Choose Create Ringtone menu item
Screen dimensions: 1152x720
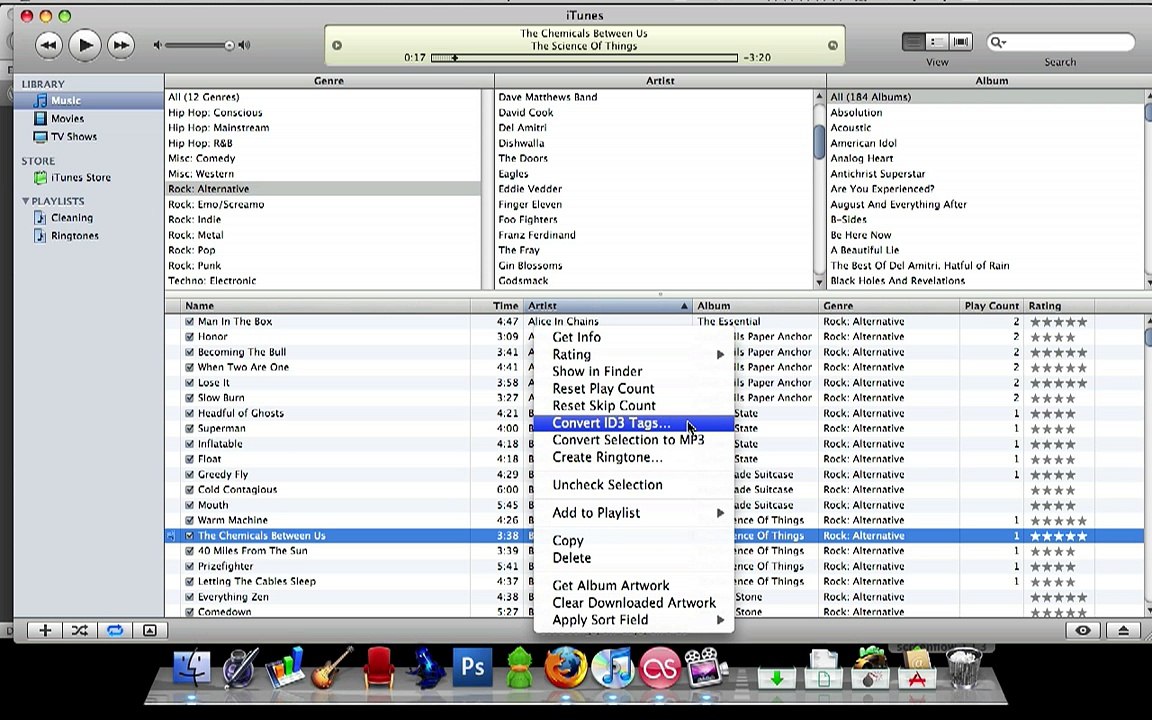[633, 457]
